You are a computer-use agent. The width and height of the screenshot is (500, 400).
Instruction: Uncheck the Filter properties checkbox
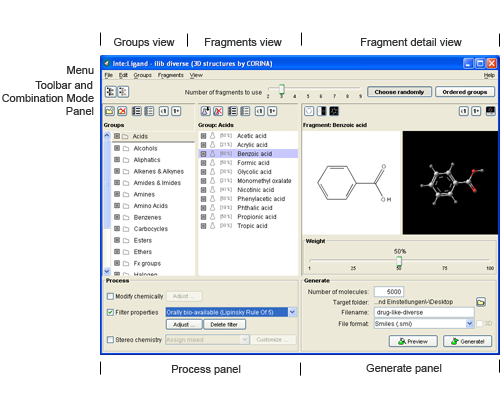pos(110,312)
